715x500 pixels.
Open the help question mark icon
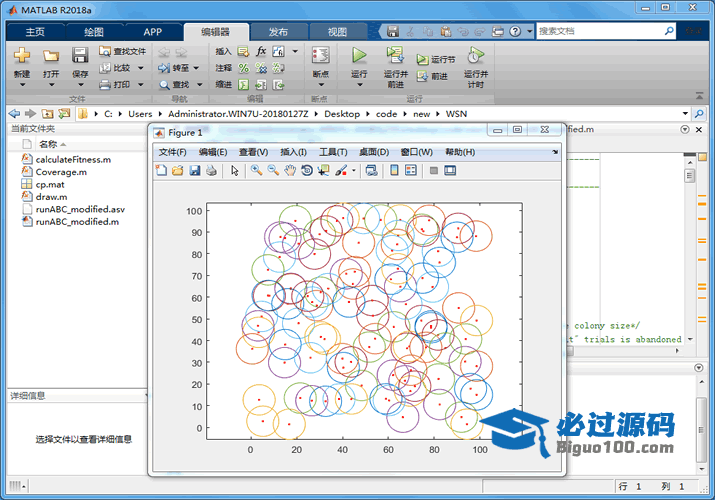click(x=515, y=31)
